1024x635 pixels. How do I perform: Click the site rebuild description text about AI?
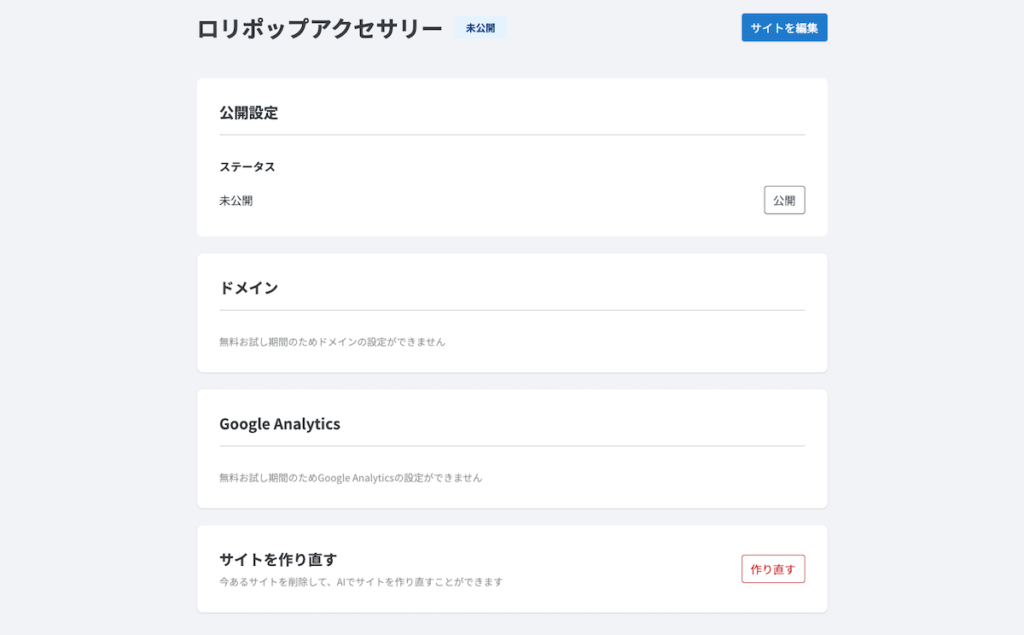(360, 580)
